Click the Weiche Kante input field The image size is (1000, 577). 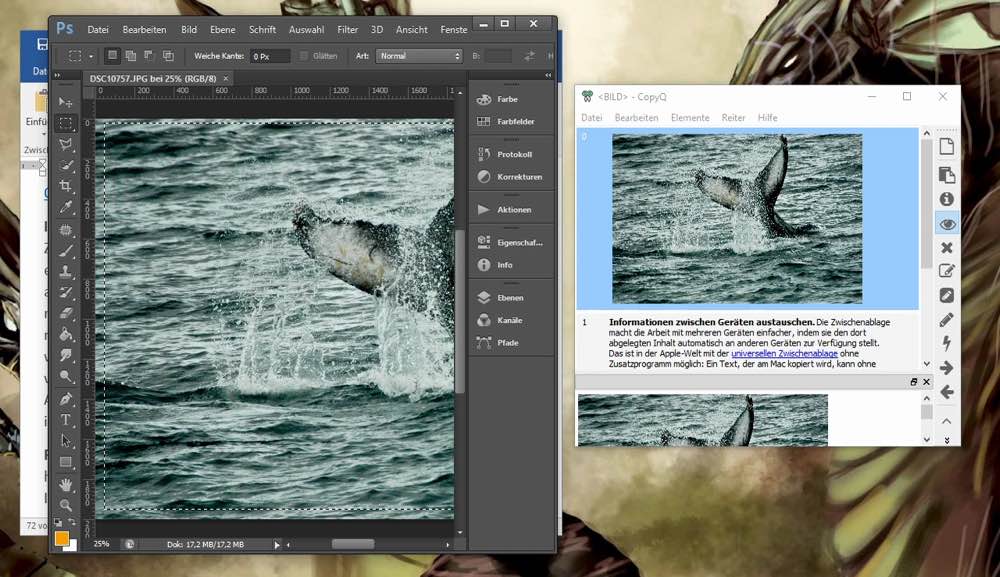(269, 56)
